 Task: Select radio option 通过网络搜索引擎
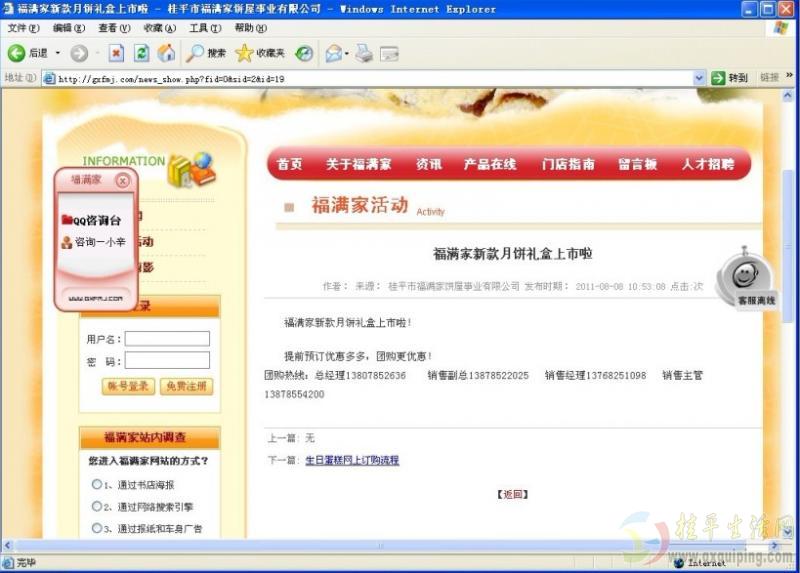(96, 506)
